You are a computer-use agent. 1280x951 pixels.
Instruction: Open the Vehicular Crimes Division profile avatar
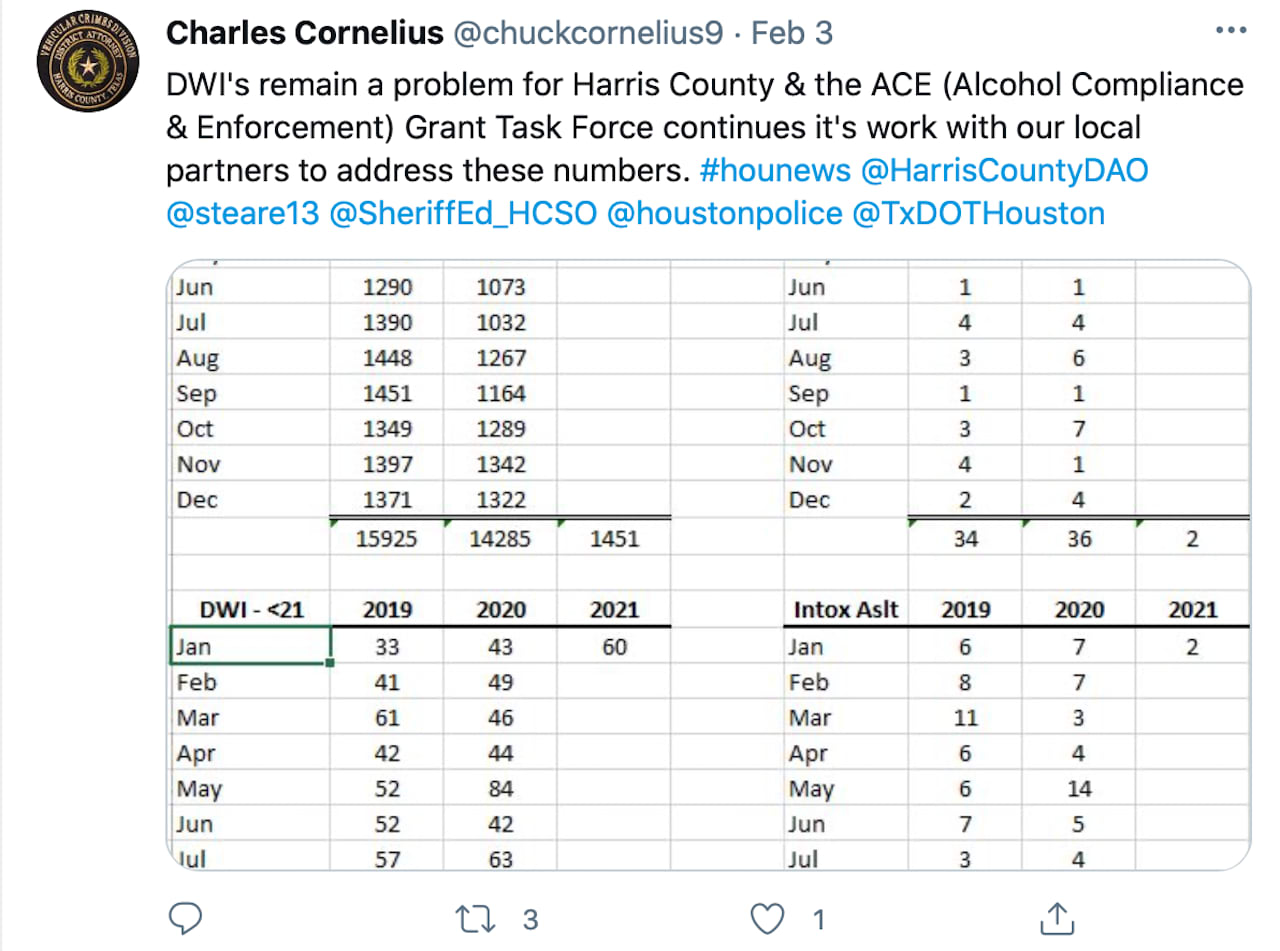tap(88, 68)
